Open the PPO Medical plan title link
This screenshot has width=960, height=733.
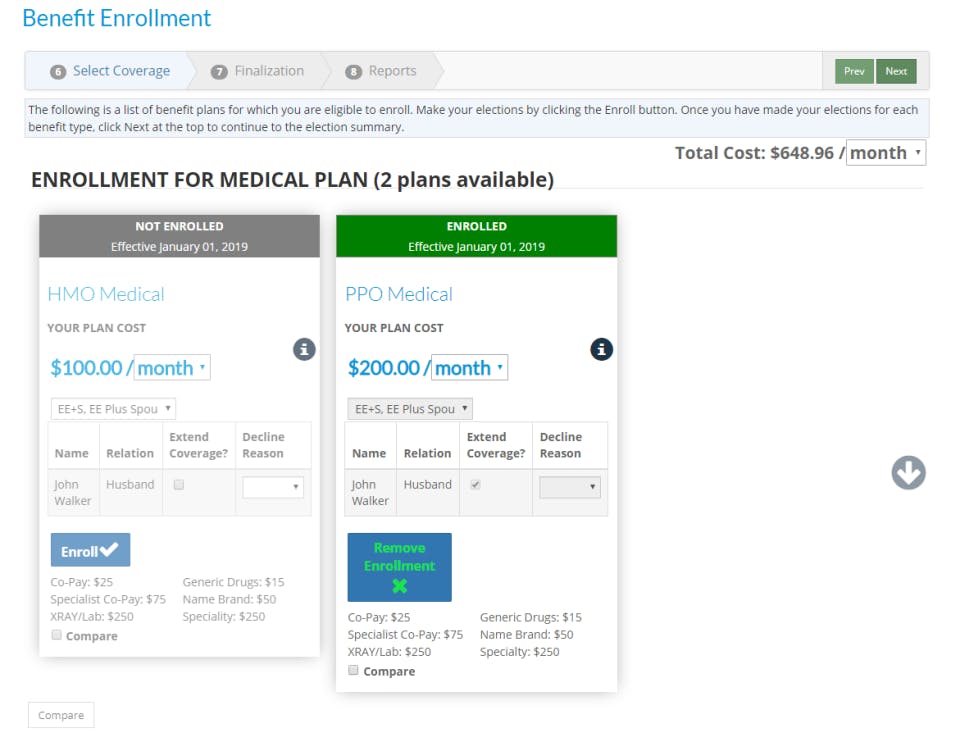click(x=398, y=294)
